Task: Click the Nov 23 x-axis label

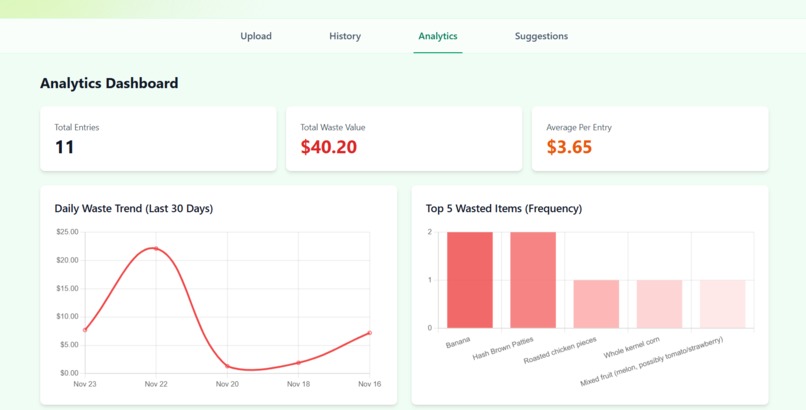Action: 85,384
